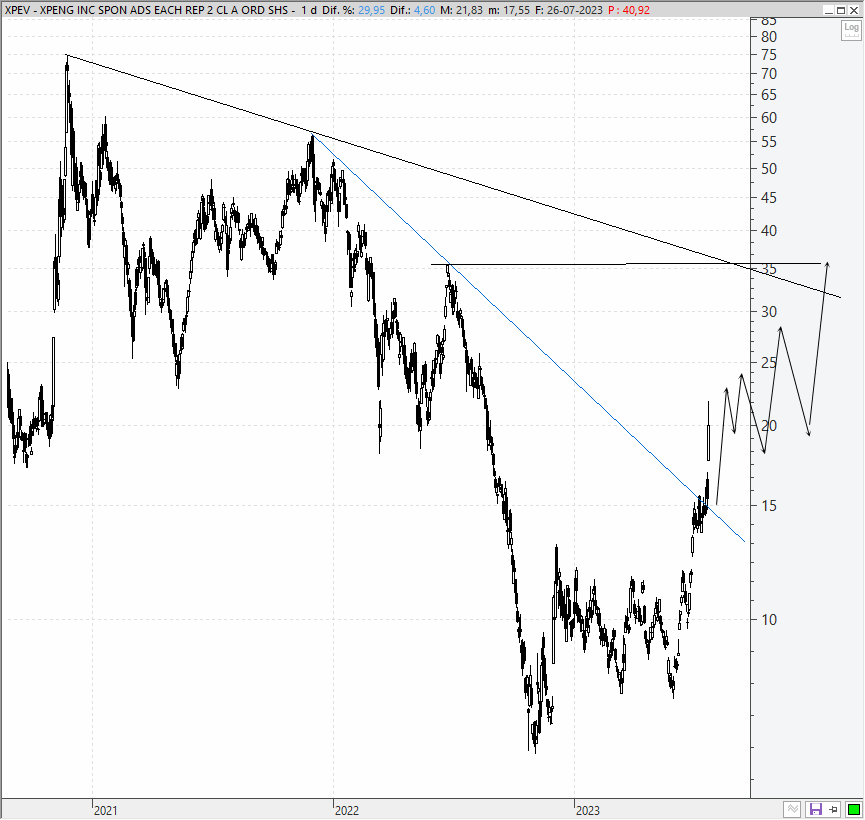The image size is (865, 820).
Task: Toggle the Log scale button
Action: tap(851, 30)
